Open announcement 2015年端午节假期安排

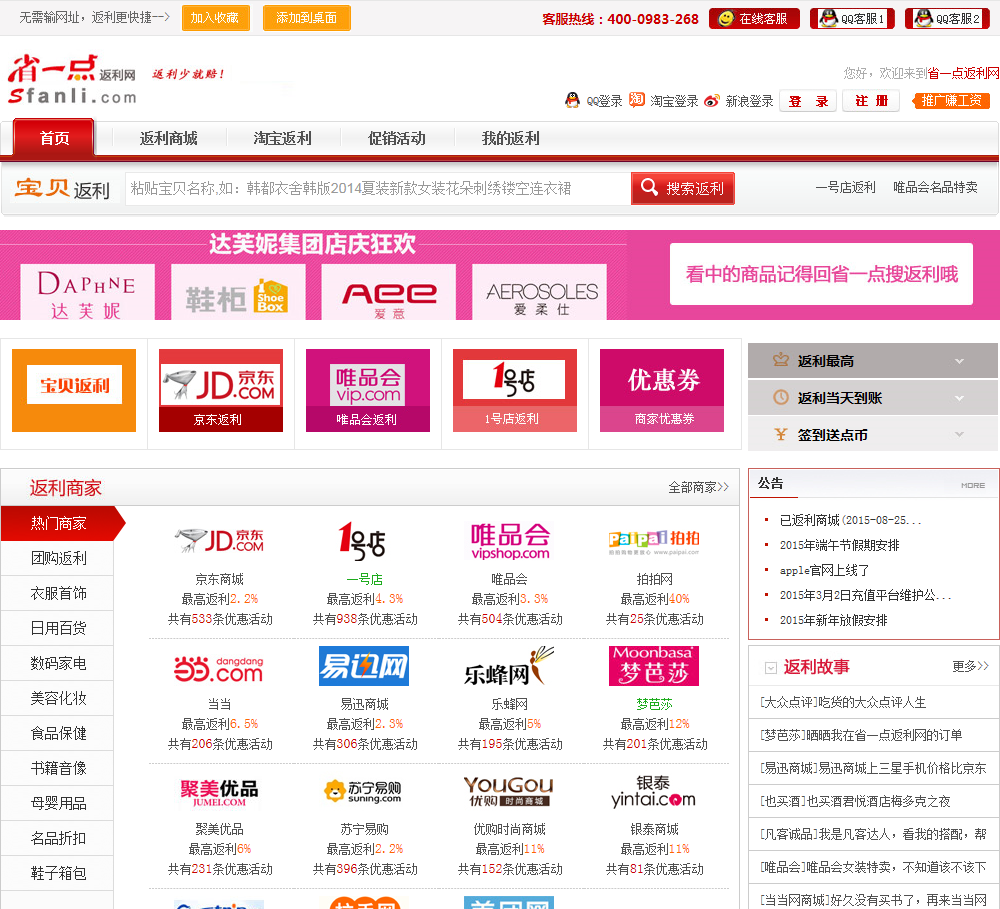[839, 545]
